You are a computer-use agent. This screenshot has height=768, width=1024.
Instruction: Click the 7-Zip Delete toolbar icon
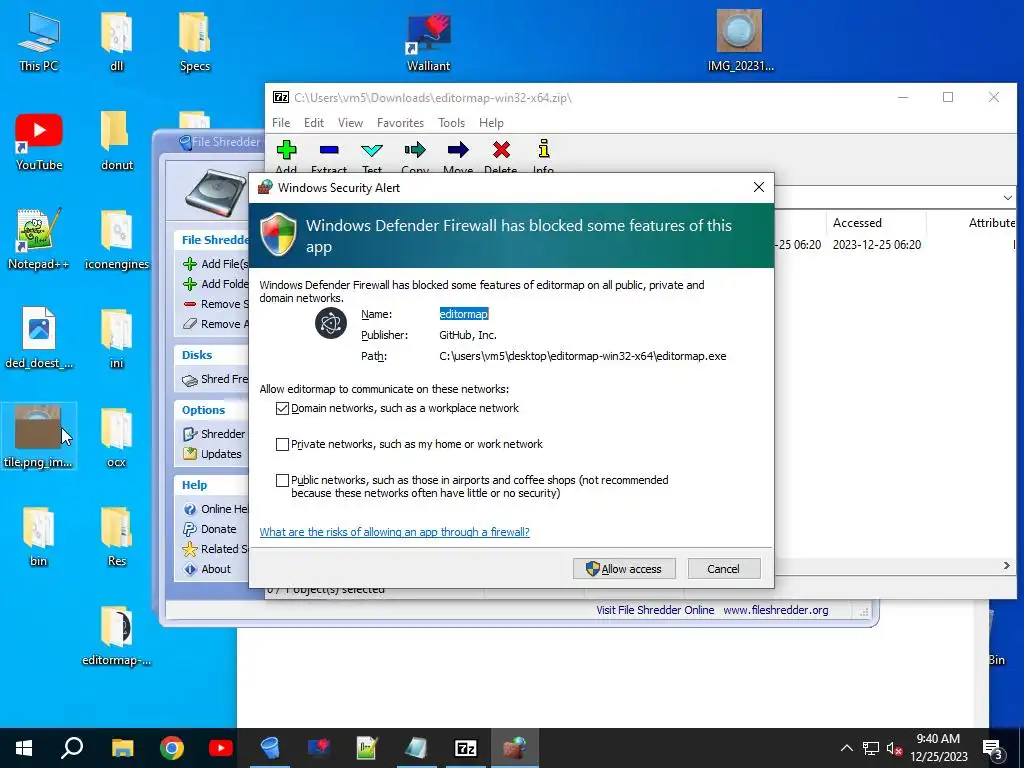pos(501,151)
